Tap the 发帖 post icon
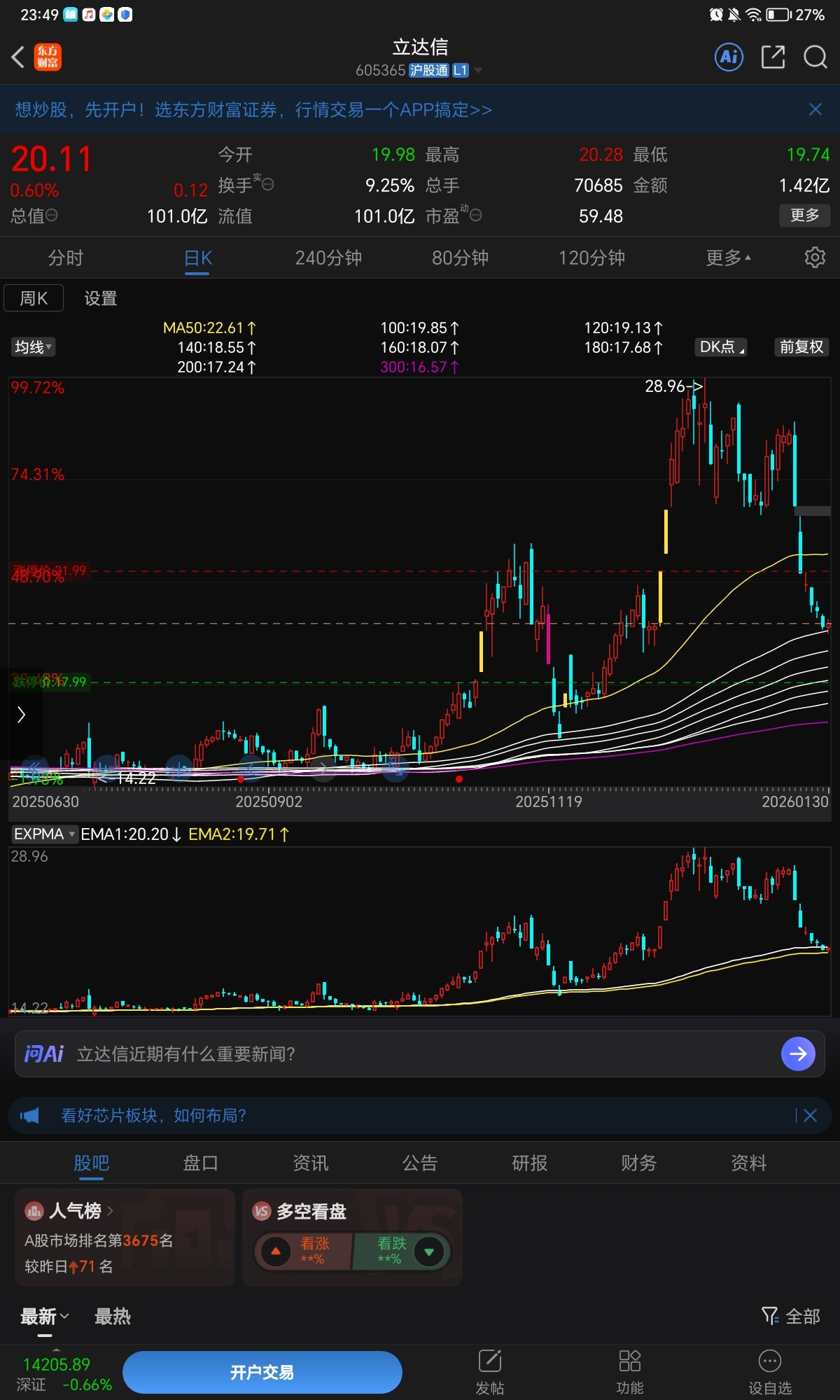The image size is (840, 1400). click(x=490, y=1361)
